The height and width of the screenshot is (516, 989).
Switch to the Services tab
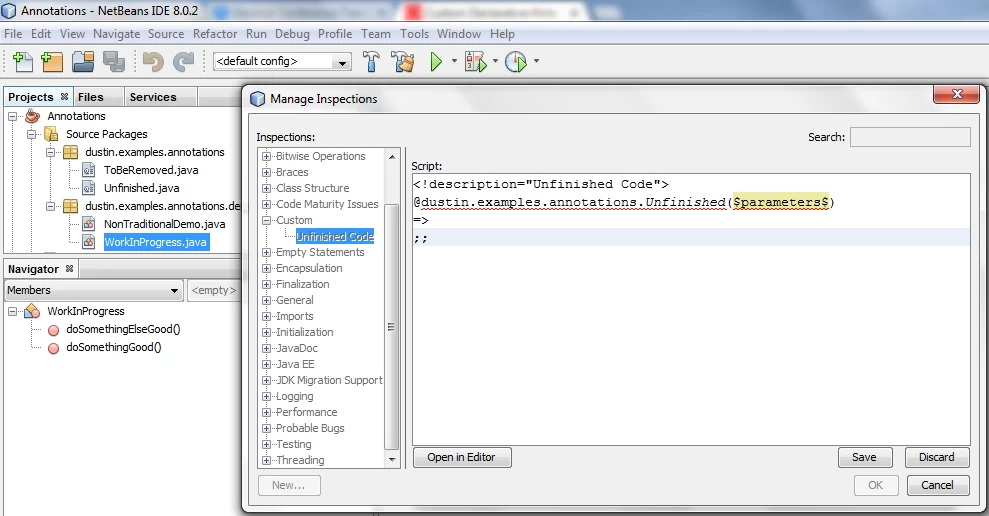coord(153,97)
